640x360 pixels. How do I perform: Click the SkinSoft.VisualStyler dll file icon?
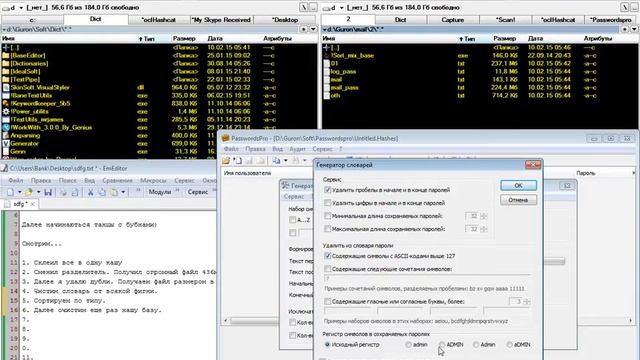[x=6, y=87]
